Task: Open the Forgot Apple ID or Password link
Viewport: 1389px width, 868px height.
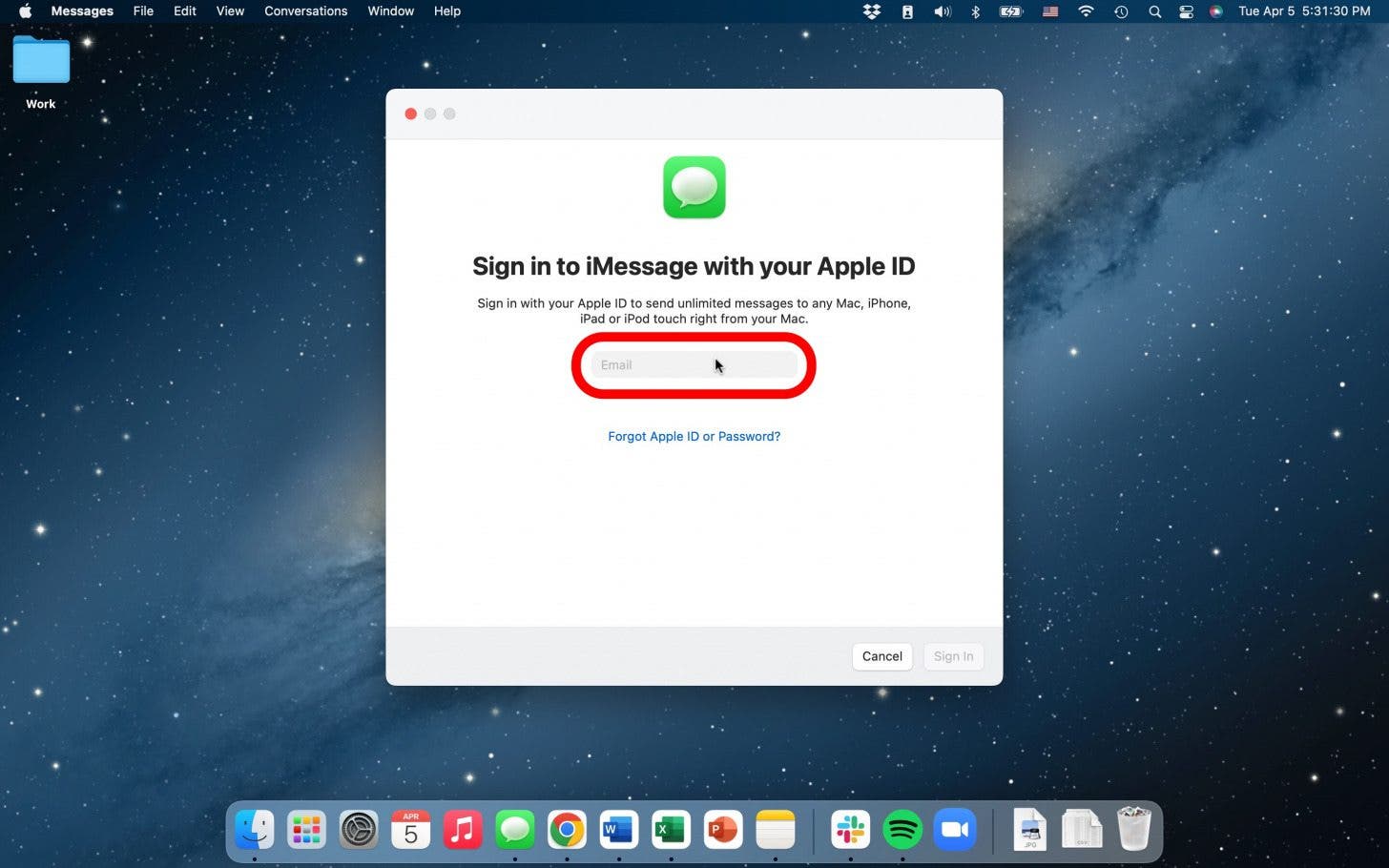Action: point(694,437)
